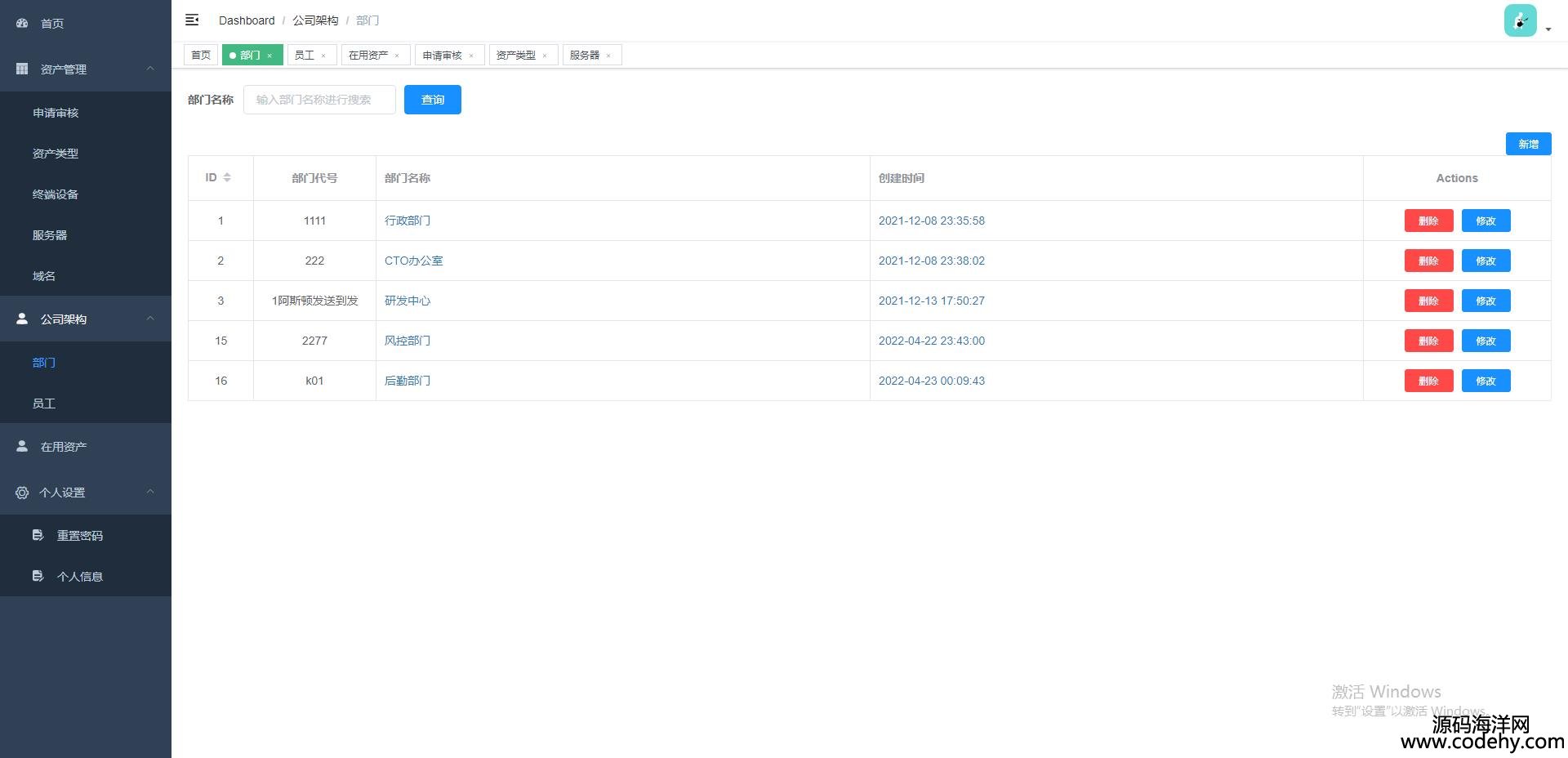
Task: Collapse the 个人设置 sidebar group
Action: coord(150,492)
